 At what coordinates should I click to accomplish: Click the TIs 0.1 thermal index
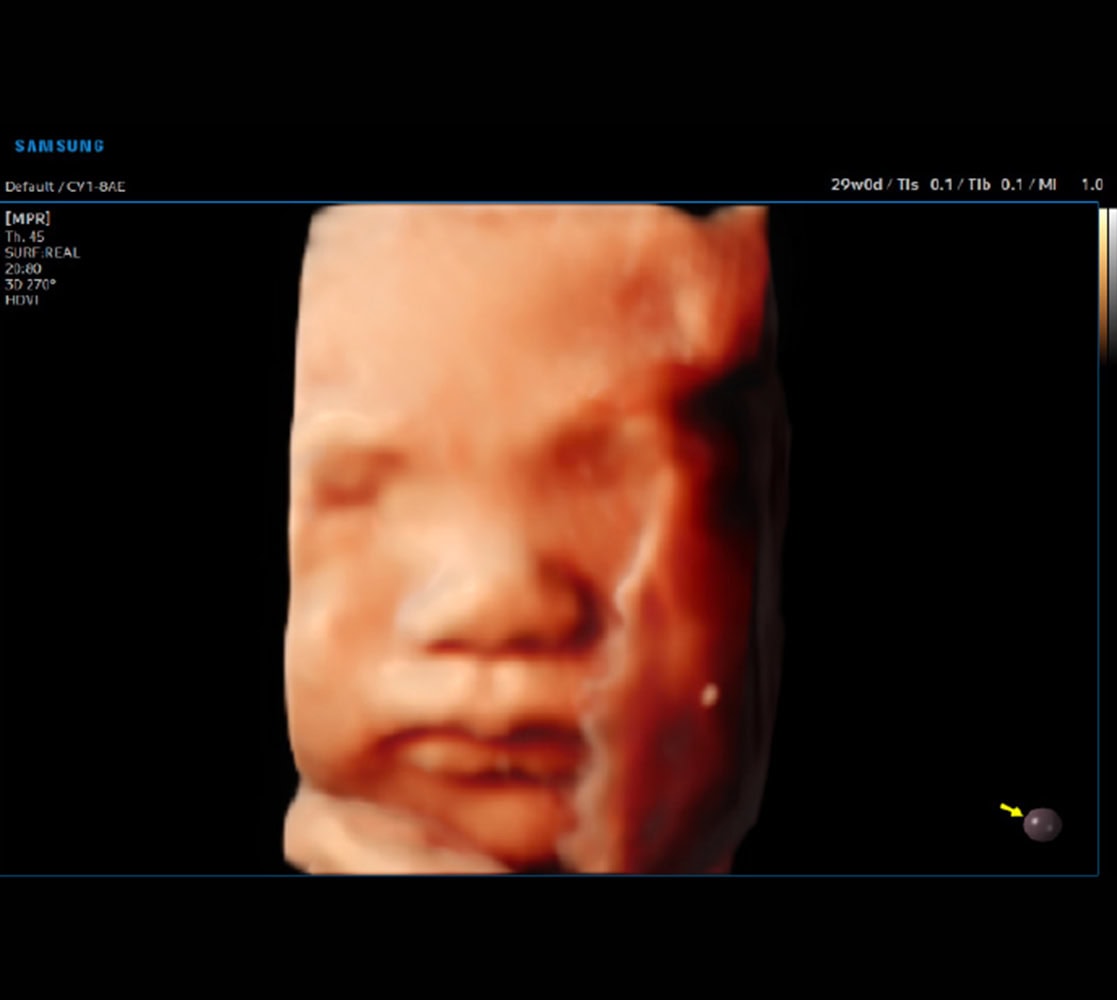point(924,185)
